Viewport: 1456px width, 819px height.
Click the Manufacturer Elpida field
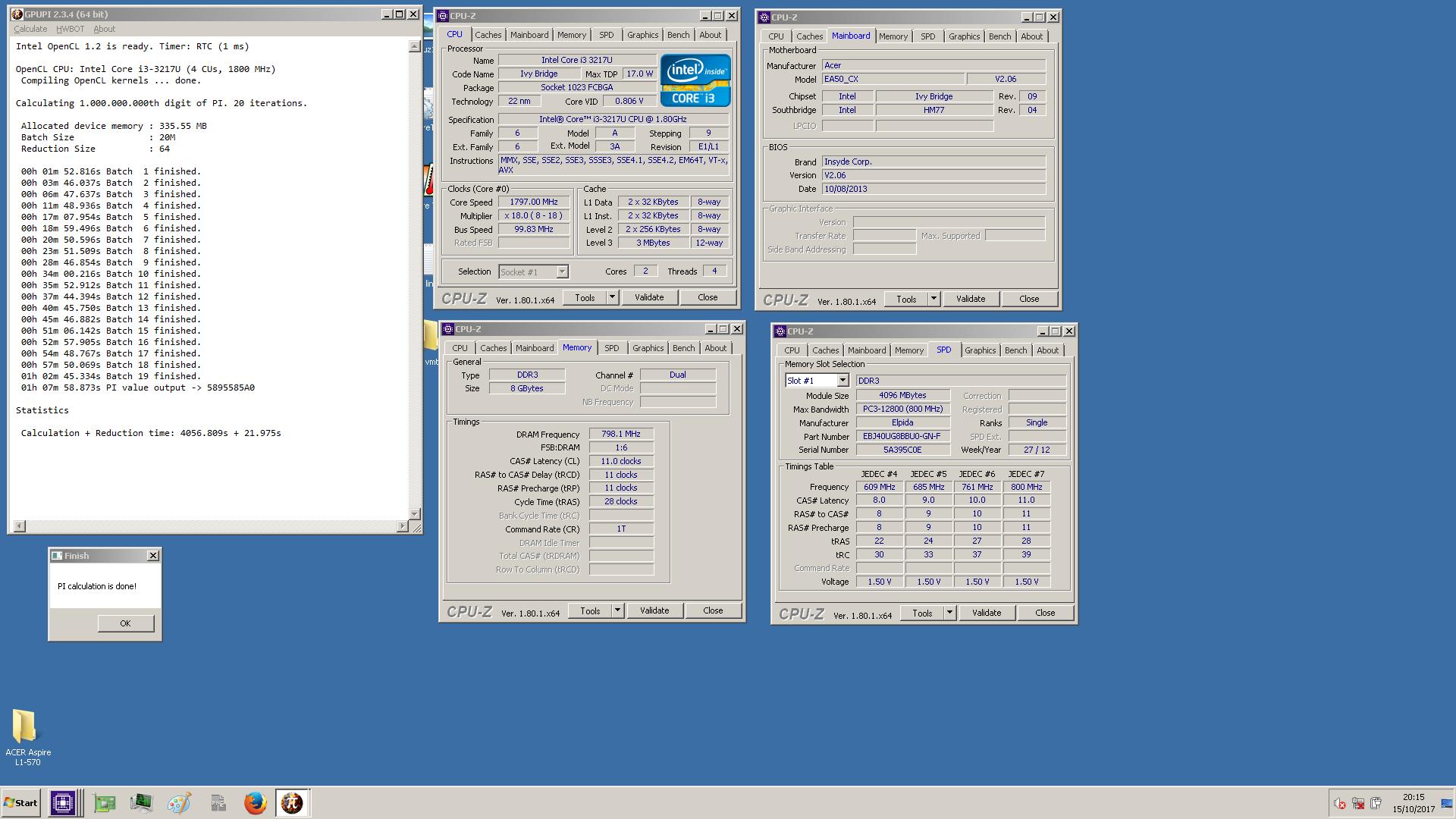coord(902,423)
